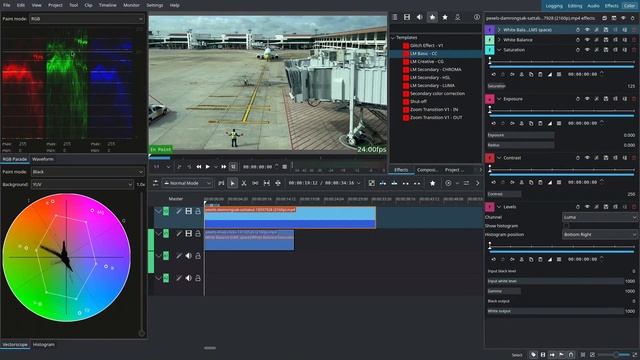Open the File menu
640x360 pixels.
pyautogui.click(x=7, y=5)
